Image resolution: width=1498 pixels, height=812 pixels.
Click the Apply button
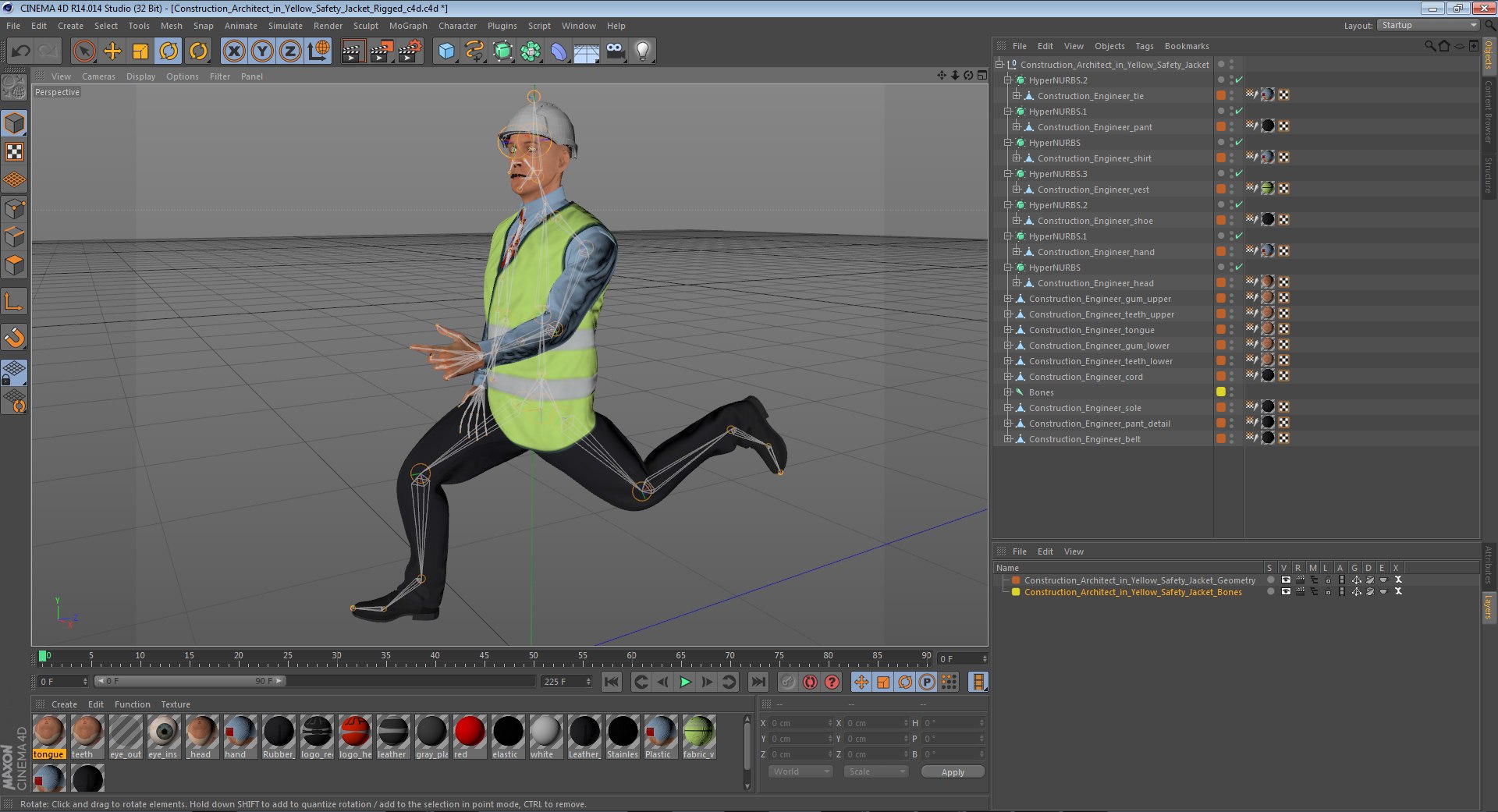point(953,771)
